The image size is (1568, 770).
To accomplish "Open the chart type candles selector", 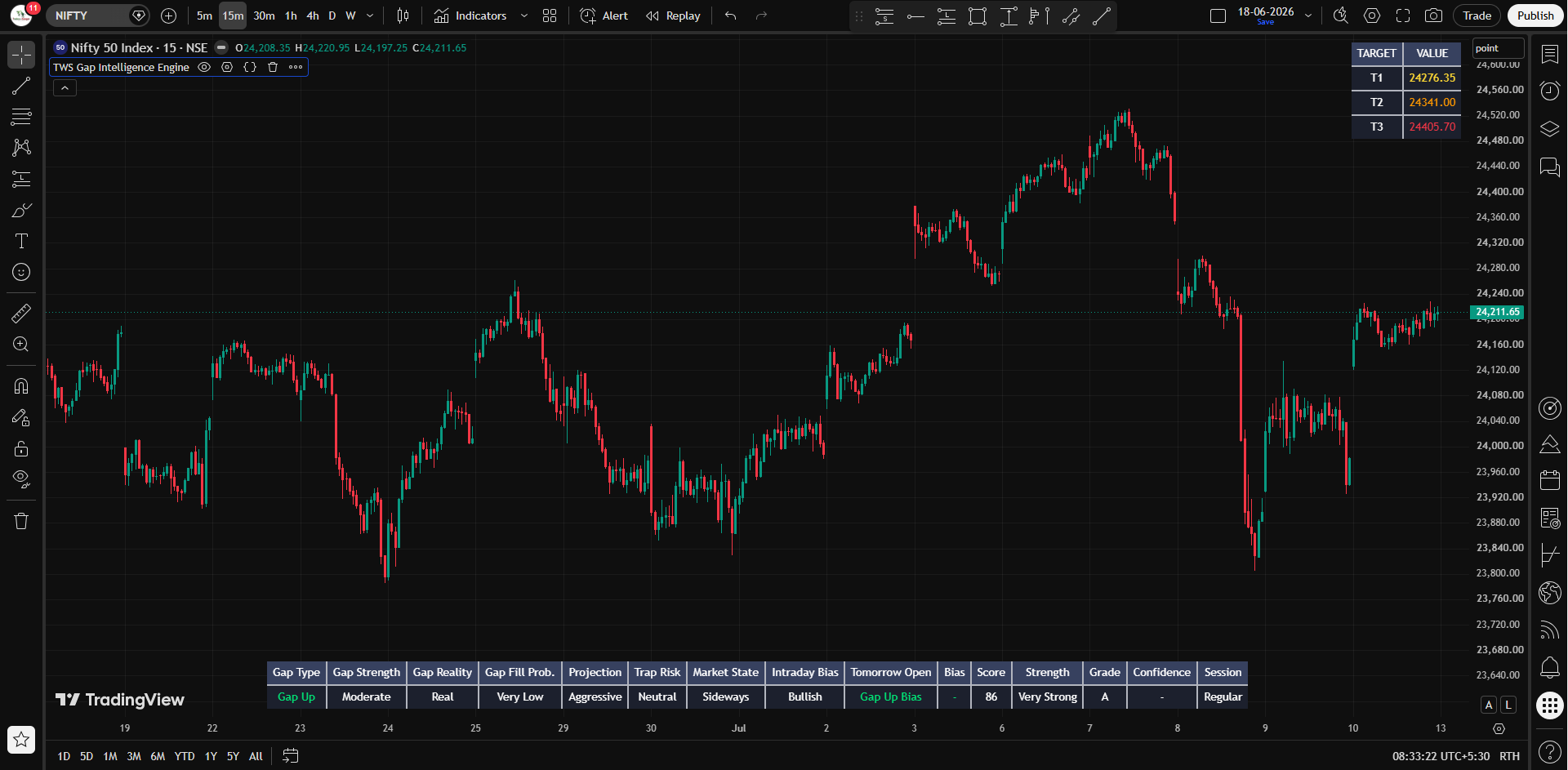I will [403, 16].
